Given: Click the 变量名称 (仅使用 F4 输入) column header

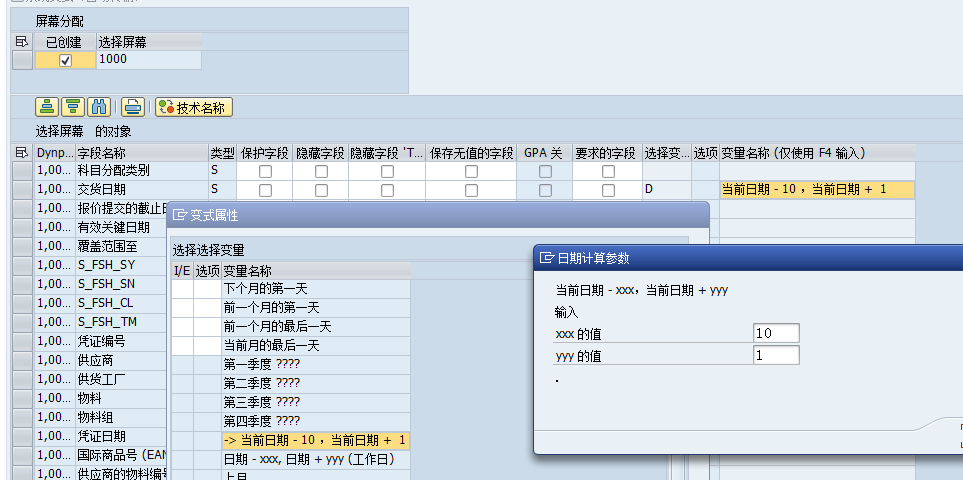Looking at the screenshot, I should click(817, 153).
